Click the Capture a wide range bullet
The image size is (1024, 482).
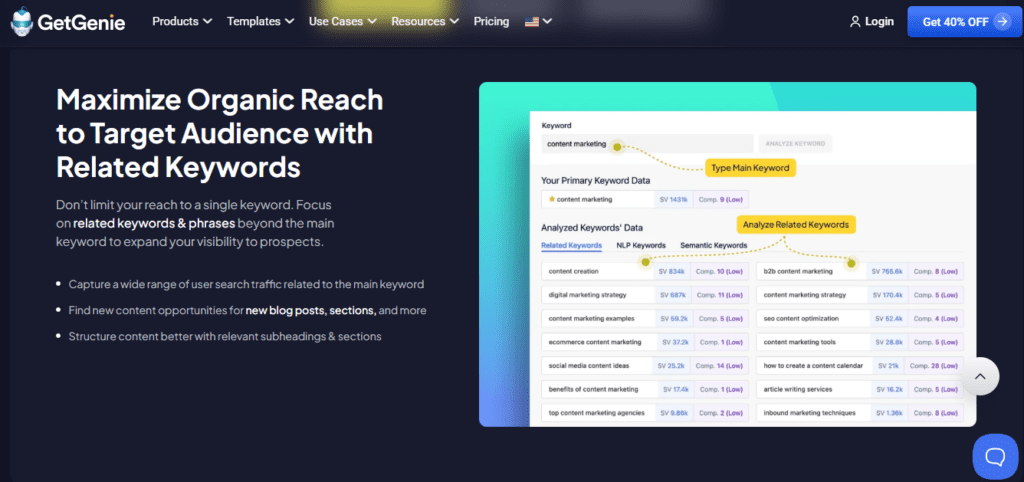[246, 284]
